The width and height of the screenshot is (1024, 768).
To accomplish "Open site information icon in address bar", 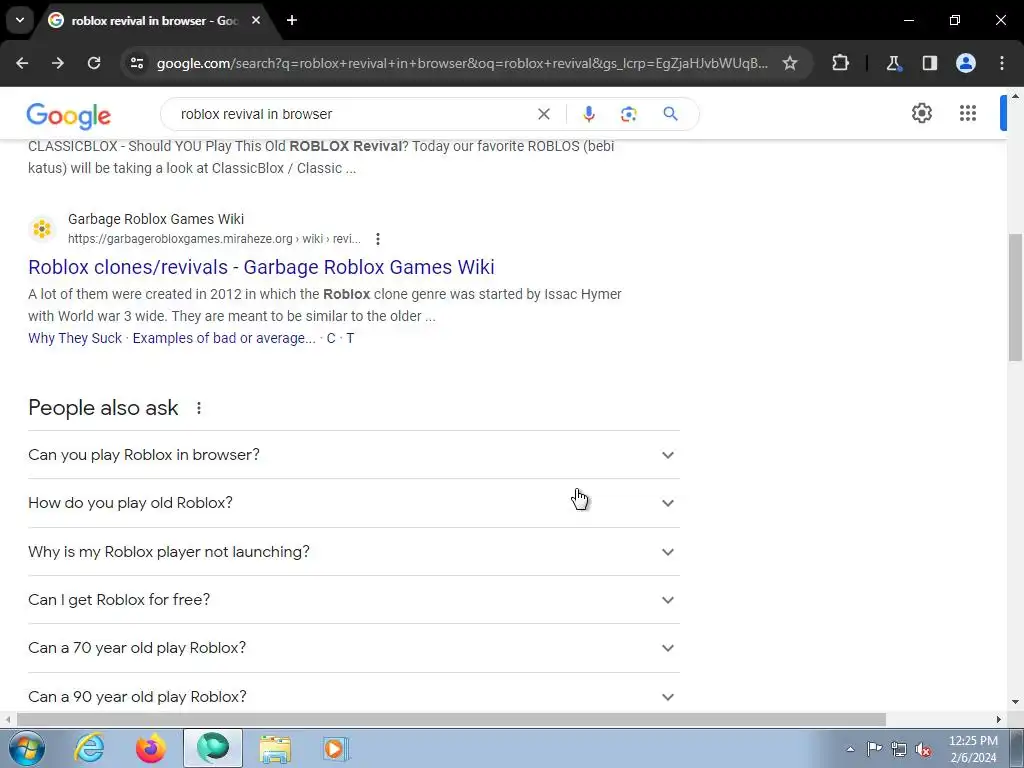I will tap(137, 63).
